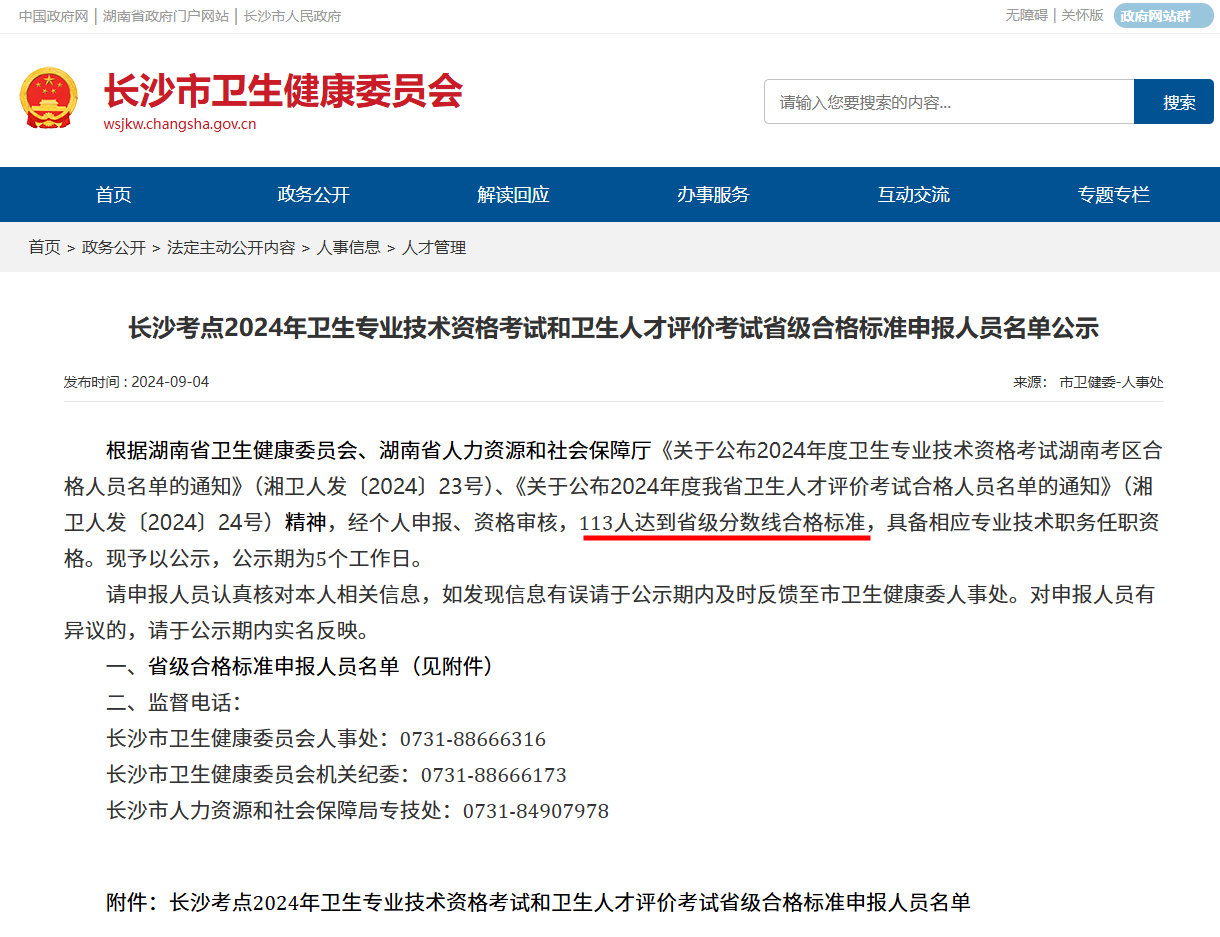Click 首页 in the breadcrumb
The height and width of the screenshot is (937, 1220).
[x=44, y=247]
